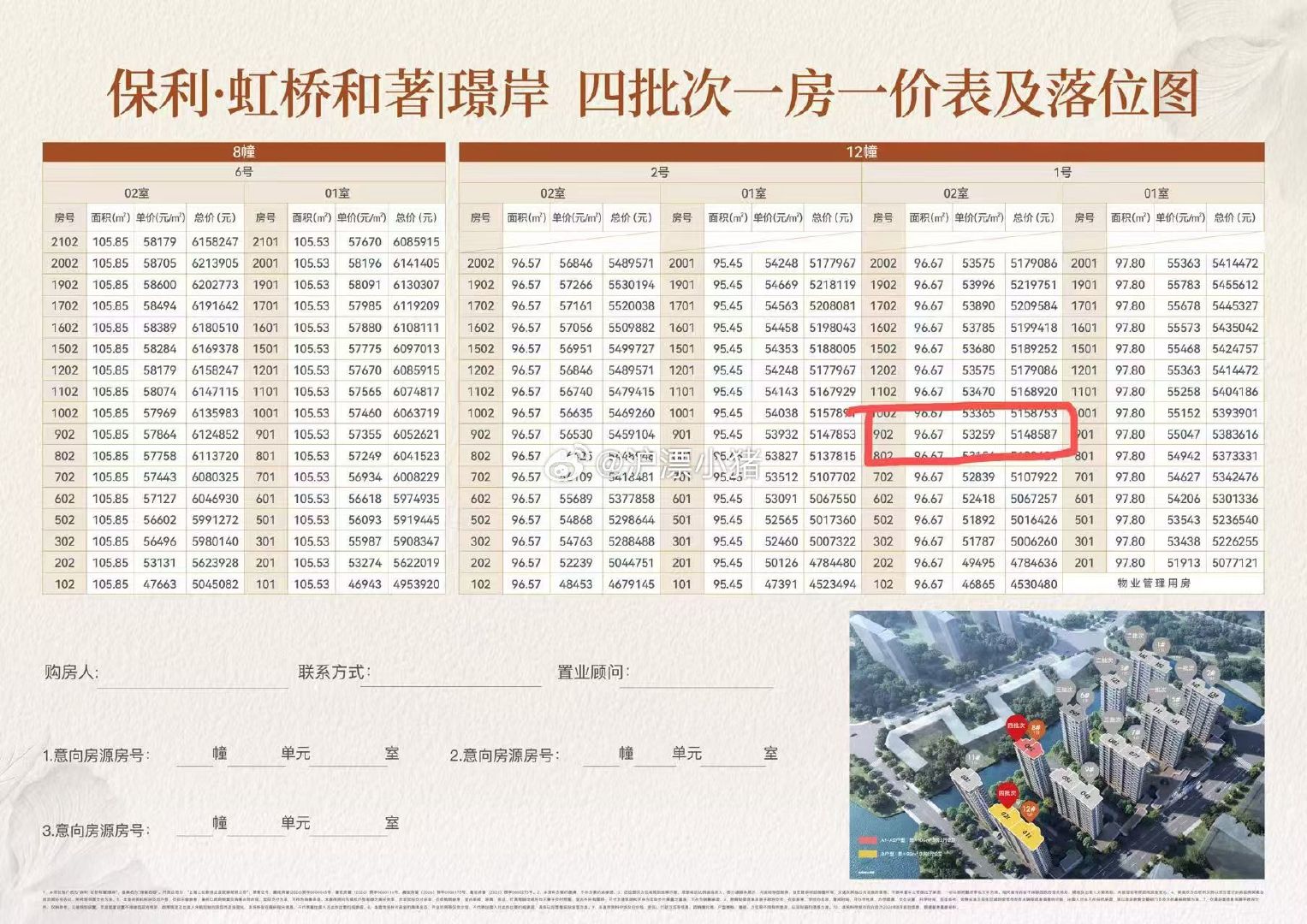Click total price cell "5045082"

tap(215, 584)
